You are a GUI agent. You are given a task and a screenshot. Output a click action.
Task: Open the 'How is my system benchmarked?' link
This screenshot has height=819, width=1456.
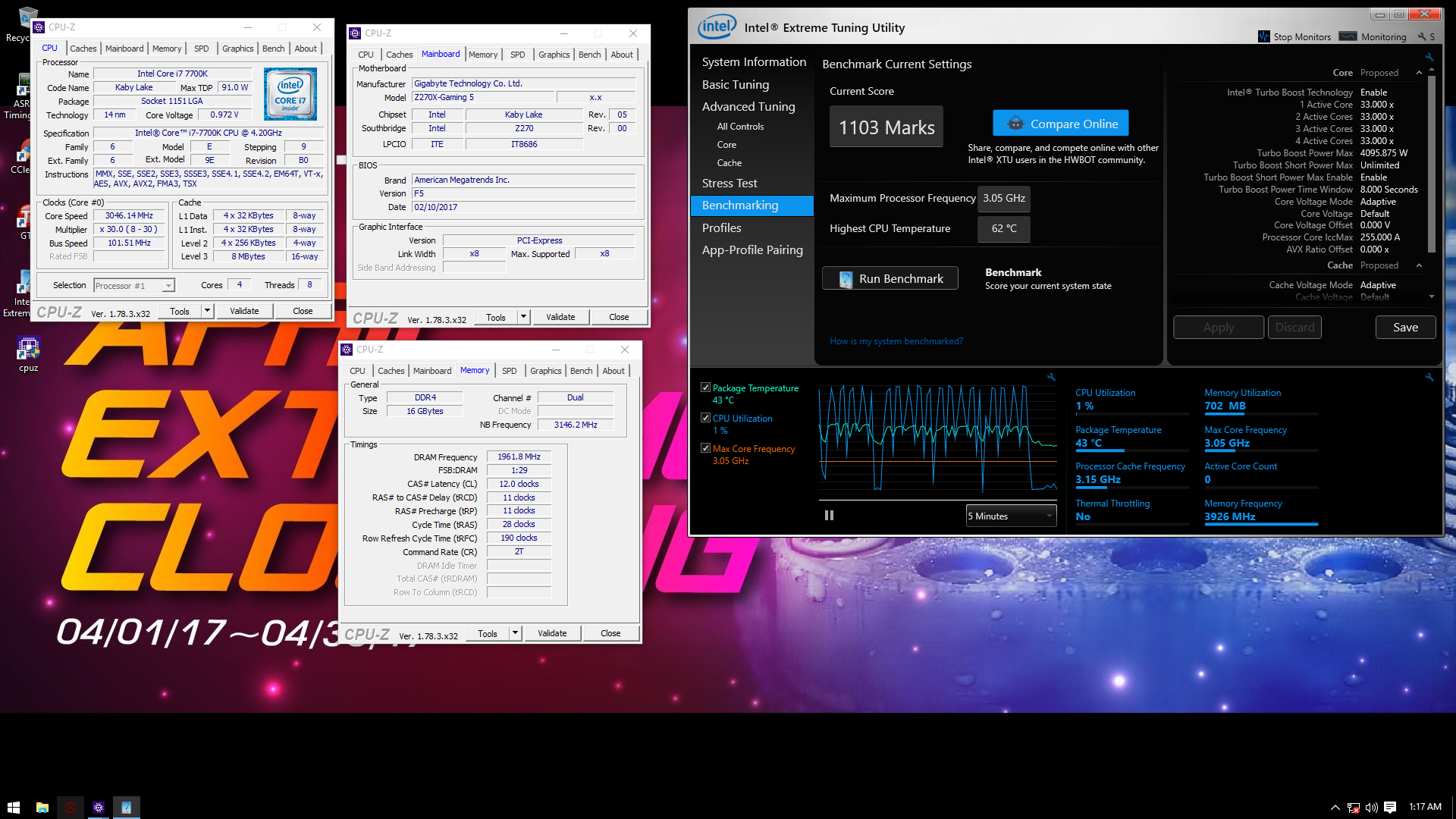click(x=896, y=341)
